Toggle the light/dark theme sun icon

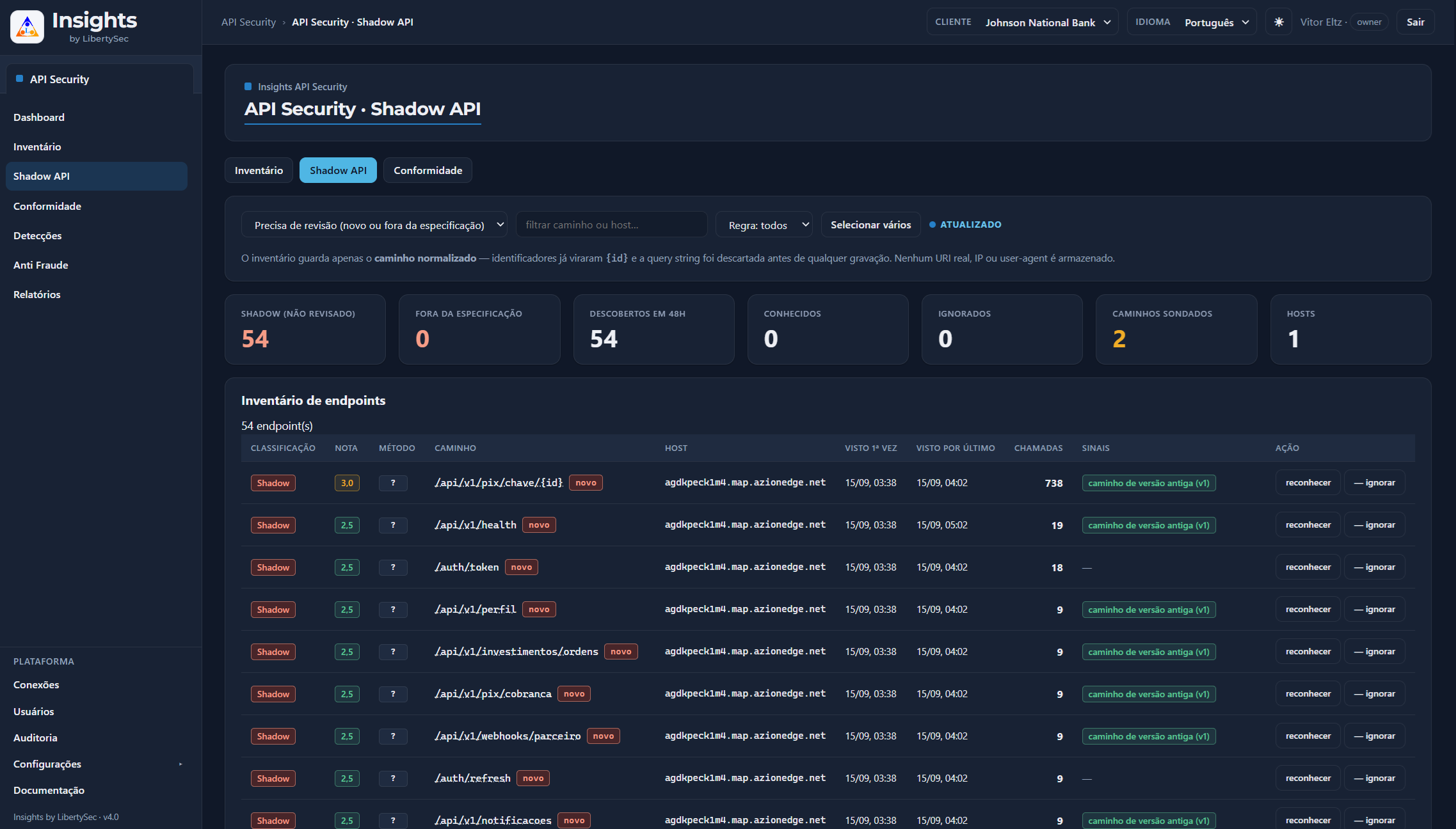pos(1278,22)
